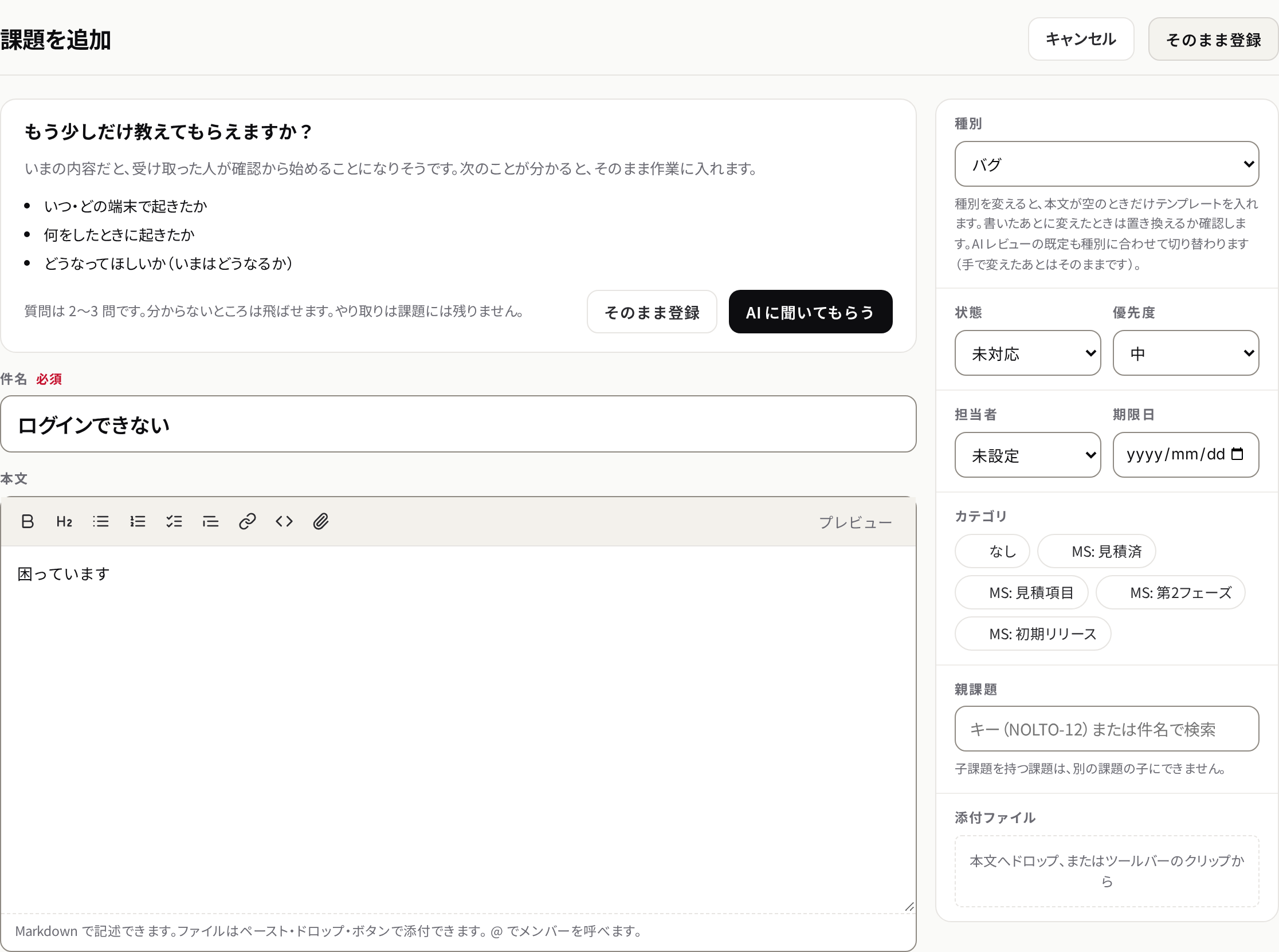Viewport: 1279px width, 952px height.
Task: Click the bullet どうなってほしいか（いまはどうなるか）
Action: click(x=168, y=263)
